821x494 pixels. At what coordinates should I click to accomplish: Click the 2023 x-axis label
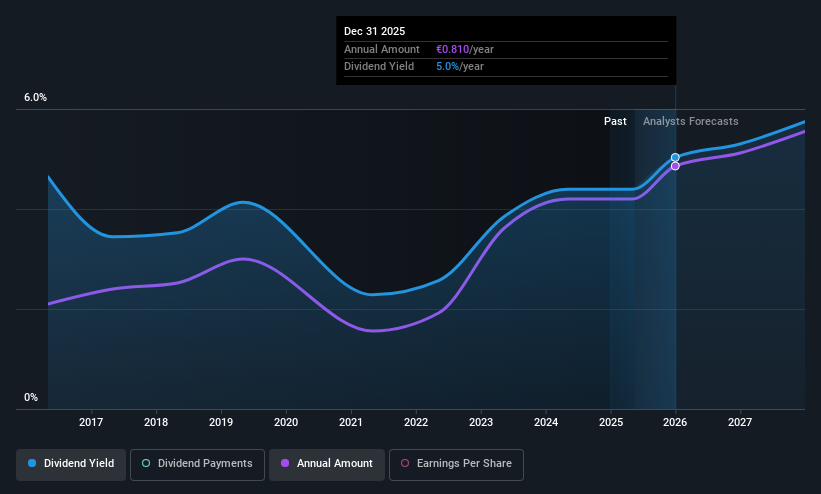tap(480, 423)
